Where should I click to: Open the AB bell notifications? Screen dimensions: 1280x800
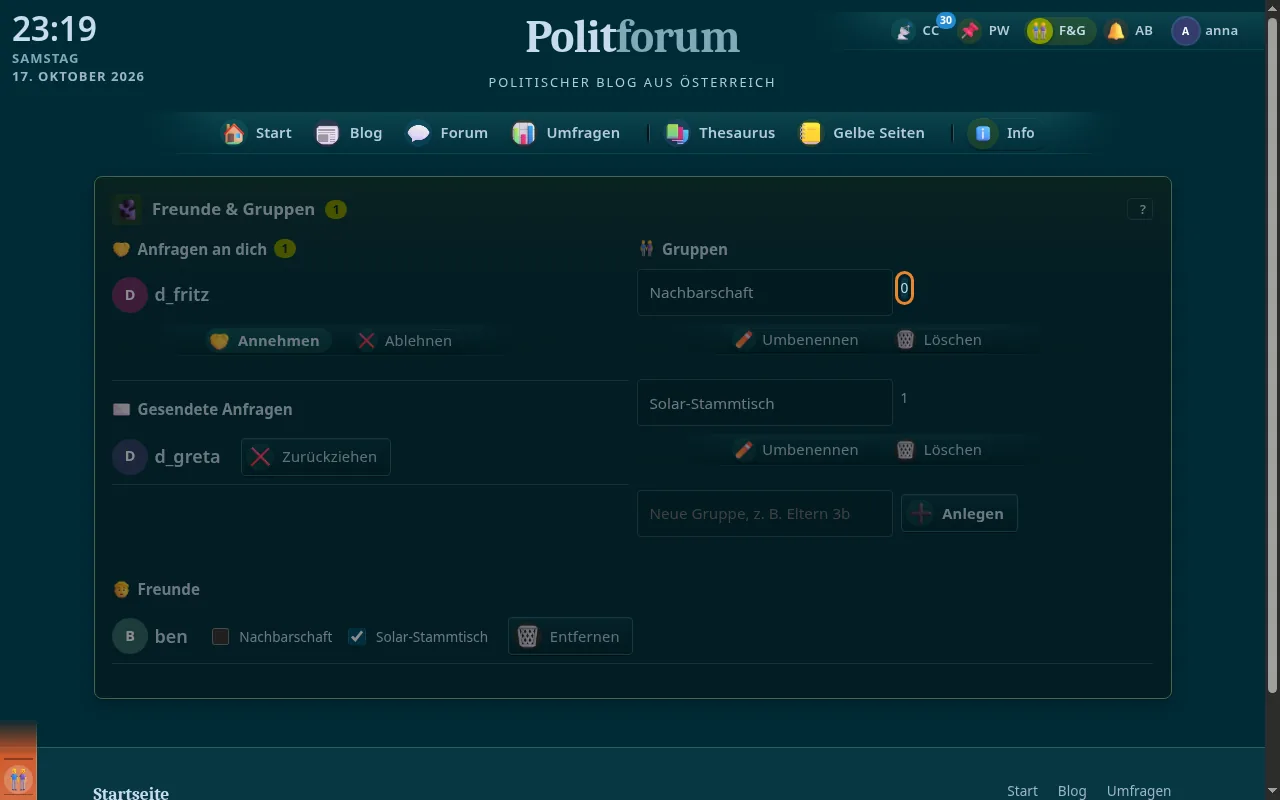pos(1116,31)
